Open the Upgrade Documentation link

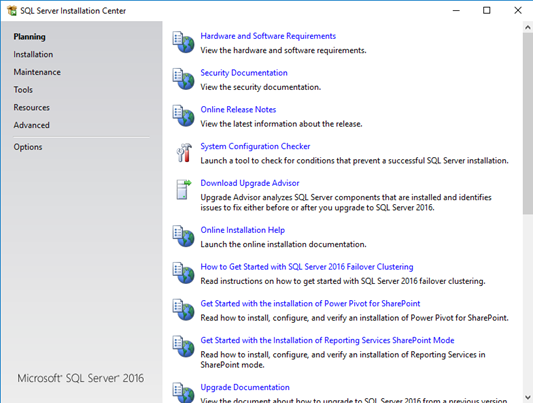[245, 387]
